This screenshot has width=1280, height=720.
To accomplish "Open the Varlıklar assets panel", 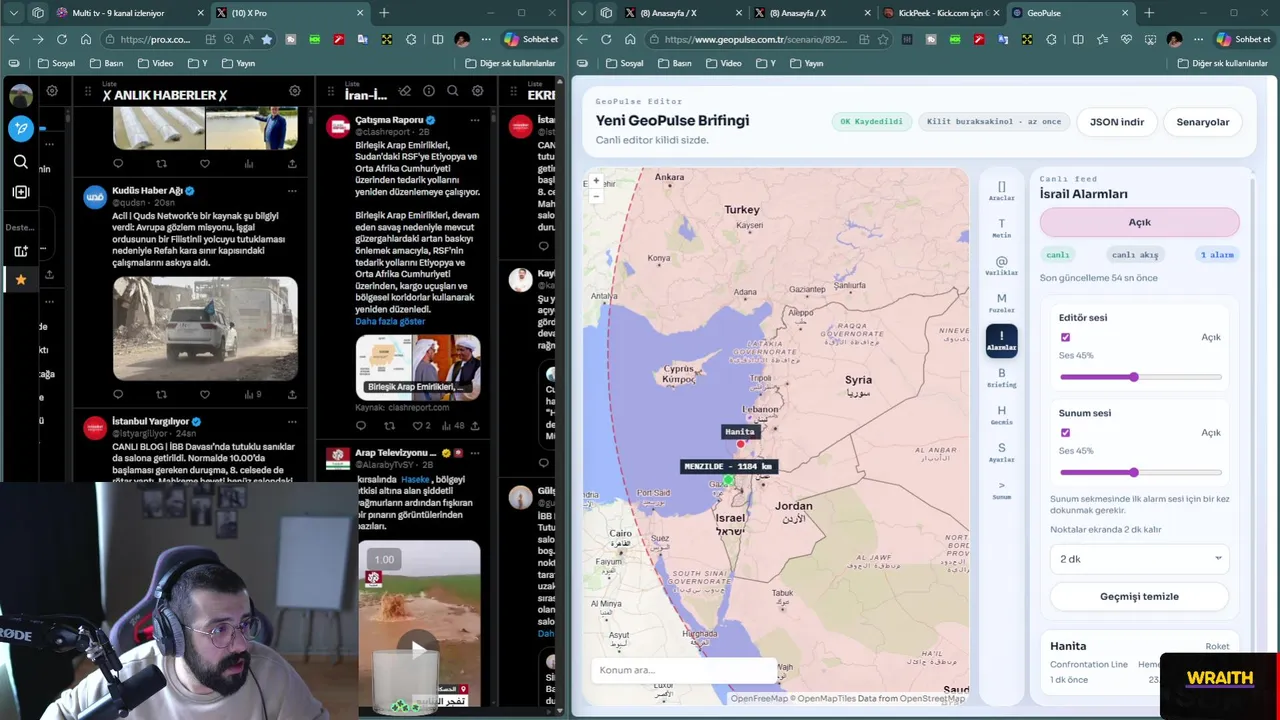I will (x=1001, y=266).
